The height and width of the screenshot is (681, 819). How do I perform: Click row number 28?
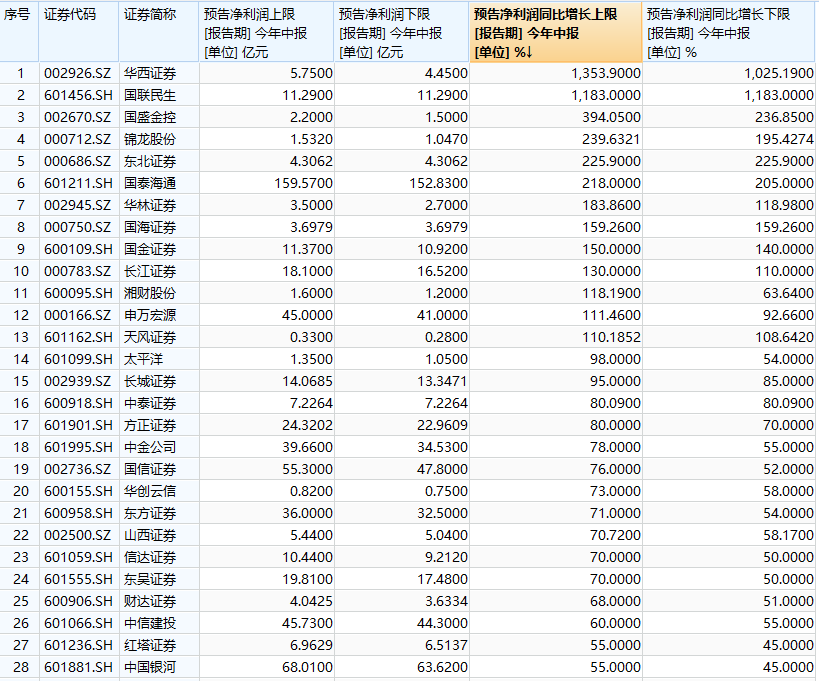[19, 666]
